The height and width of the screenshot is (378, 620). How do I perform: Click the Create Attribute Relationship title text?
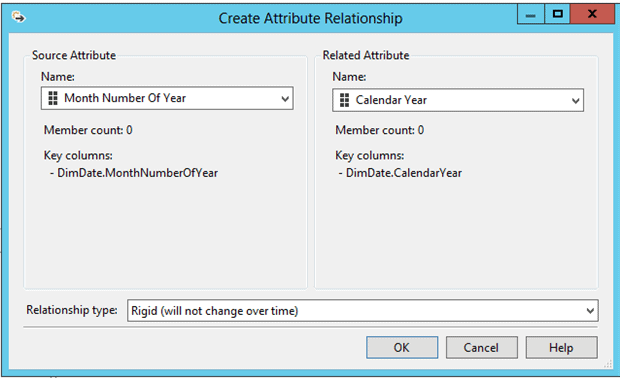[x=310, y=19]
